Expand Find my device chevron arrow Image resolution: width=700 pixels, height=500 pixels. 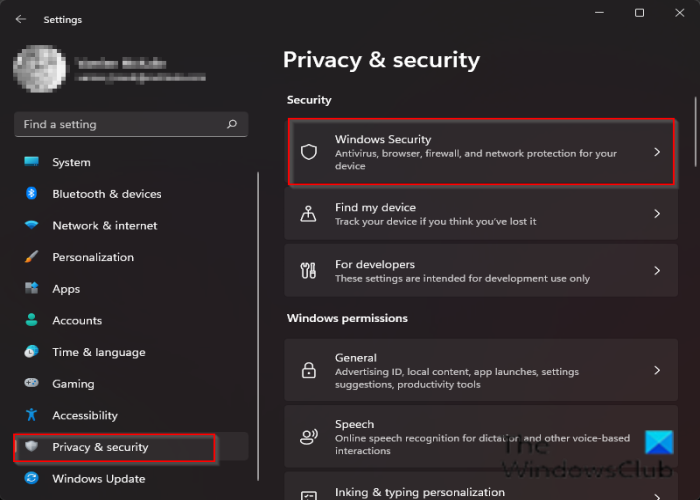(657, 214)
